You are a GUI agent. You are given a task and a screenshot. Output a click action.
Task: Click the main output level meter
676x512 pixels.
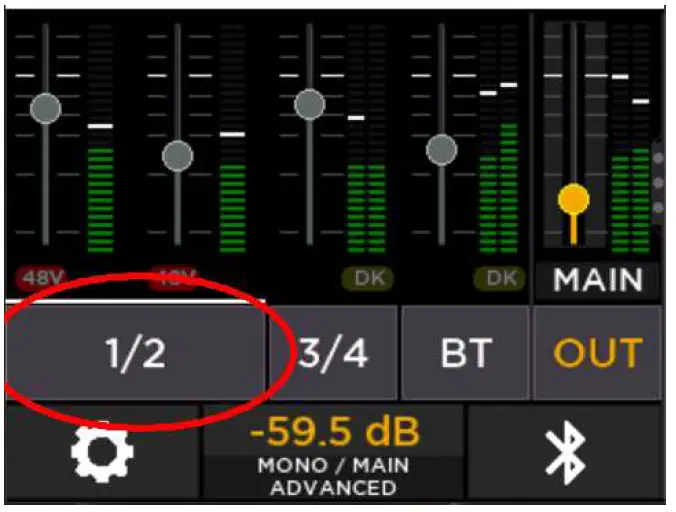pyautogui.click(x=630, y=138)
